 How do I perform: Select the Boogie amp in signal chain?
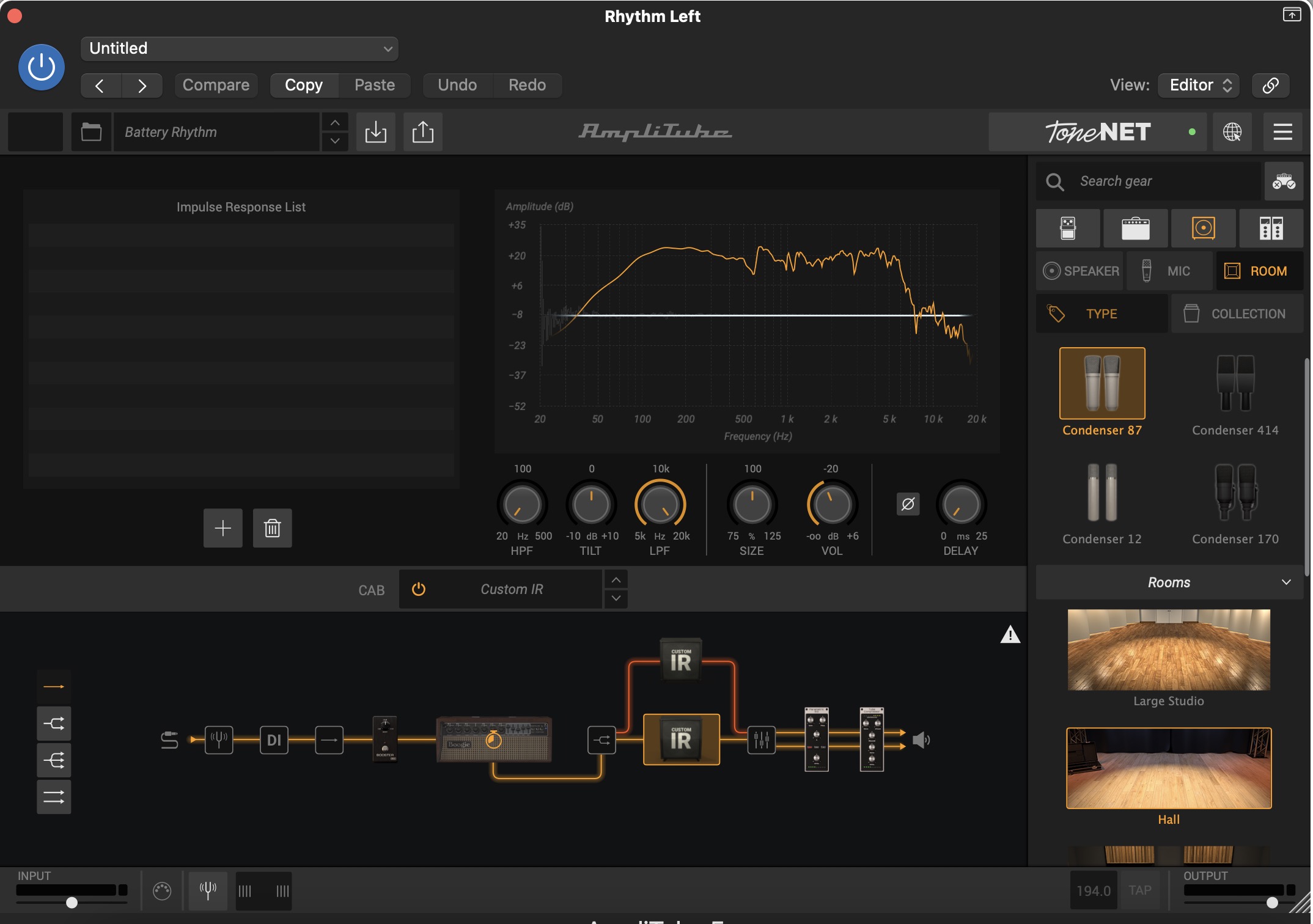pyautogui.click(x=494, y=740)
